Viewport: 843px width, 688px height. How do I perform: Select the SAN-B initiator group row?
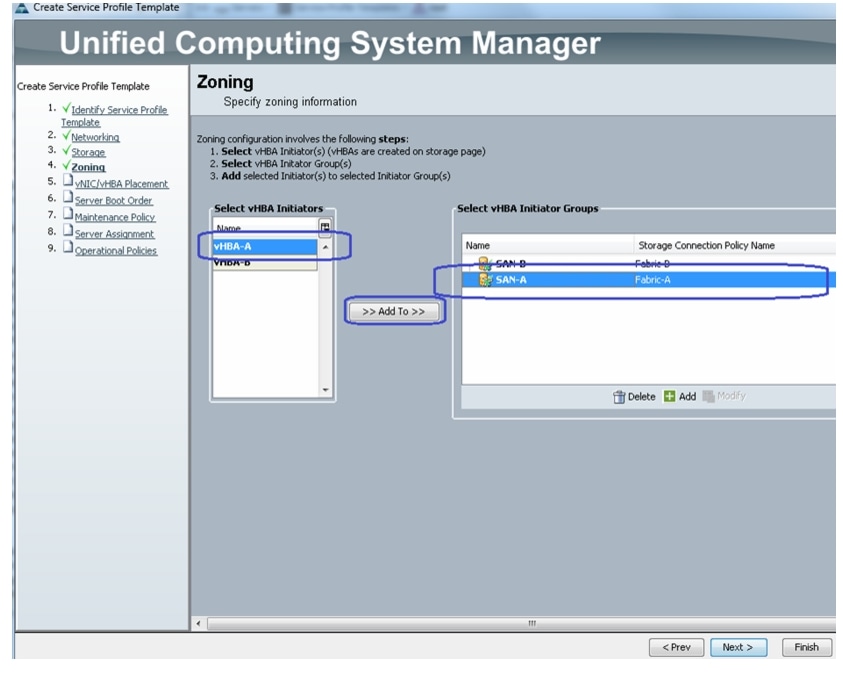click(x=648, y=263)
